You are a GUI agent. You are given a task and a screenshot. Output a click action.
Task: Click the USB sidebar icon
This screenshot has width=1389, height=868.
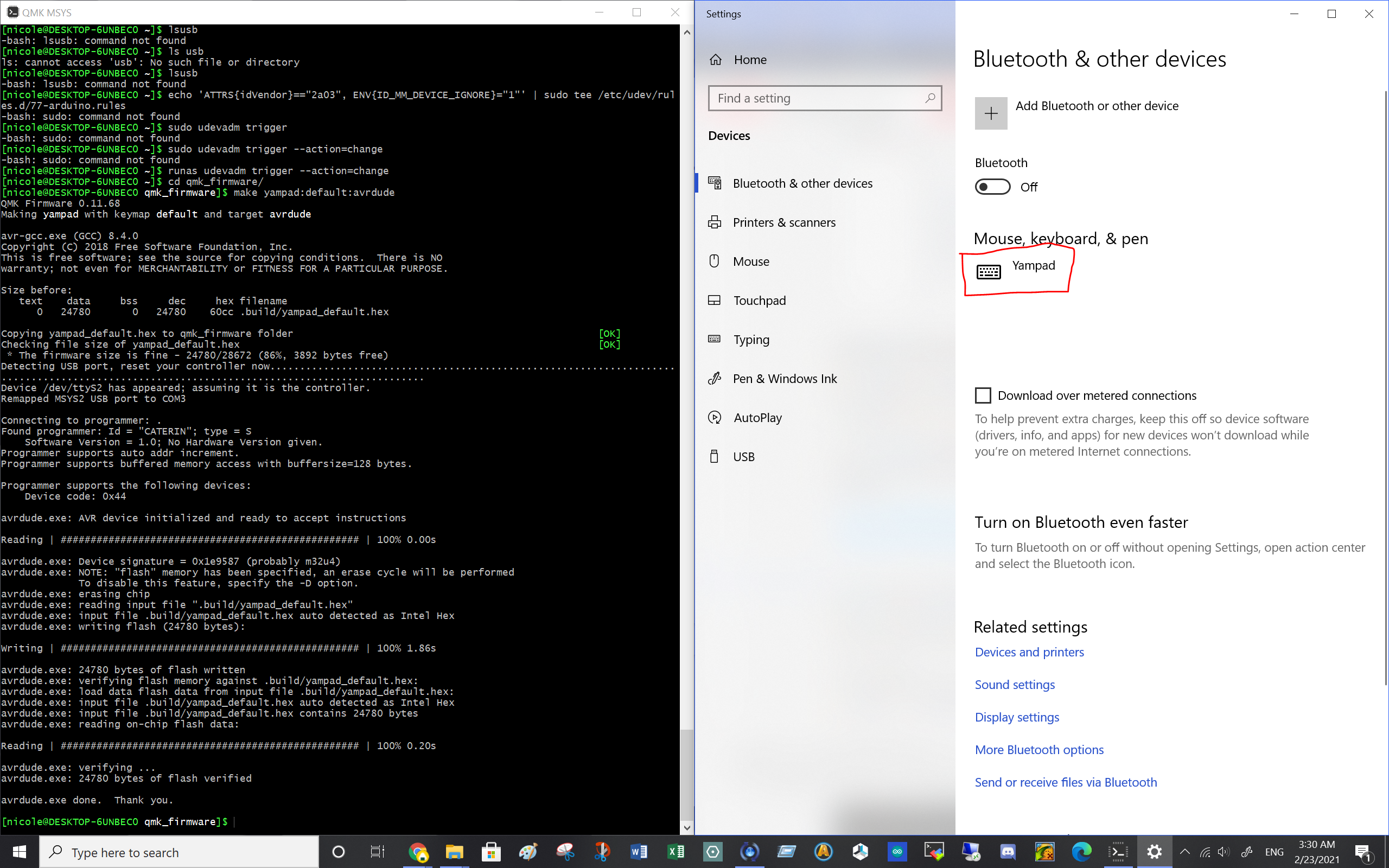[714, 456]
